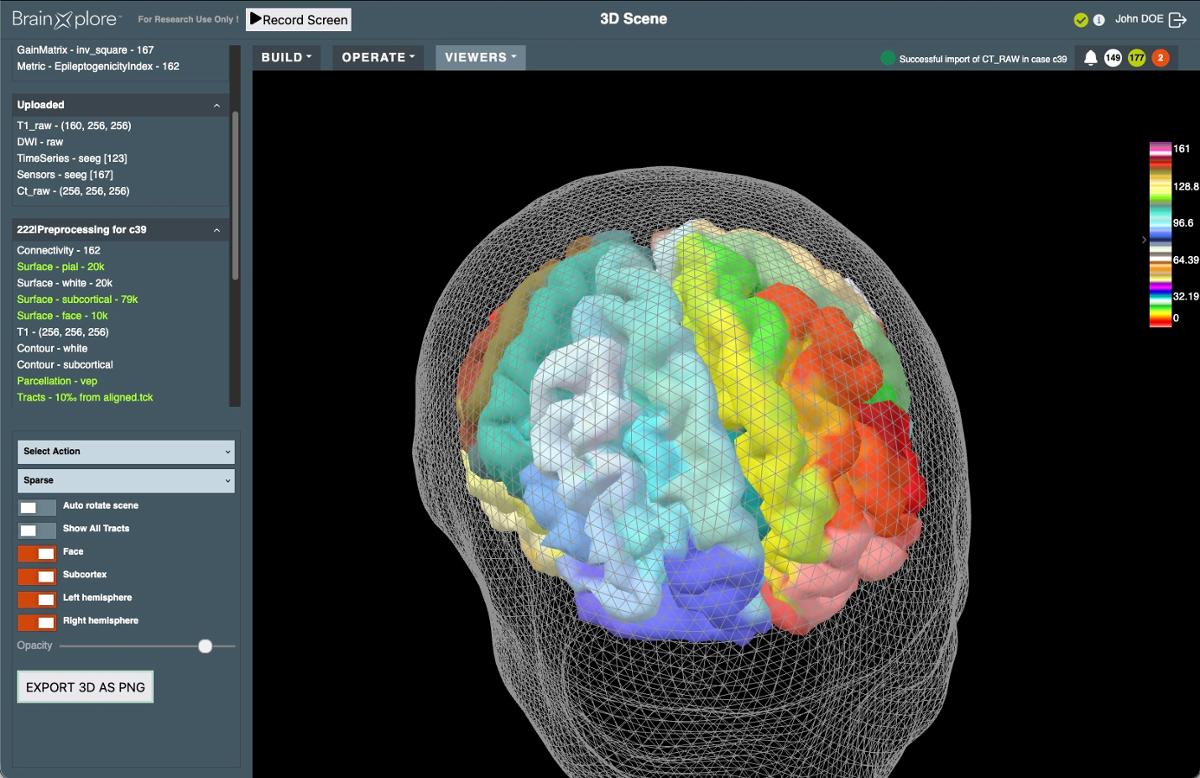
Task: Click the orange 2 notification badge
Action: tap(1160, 58)
